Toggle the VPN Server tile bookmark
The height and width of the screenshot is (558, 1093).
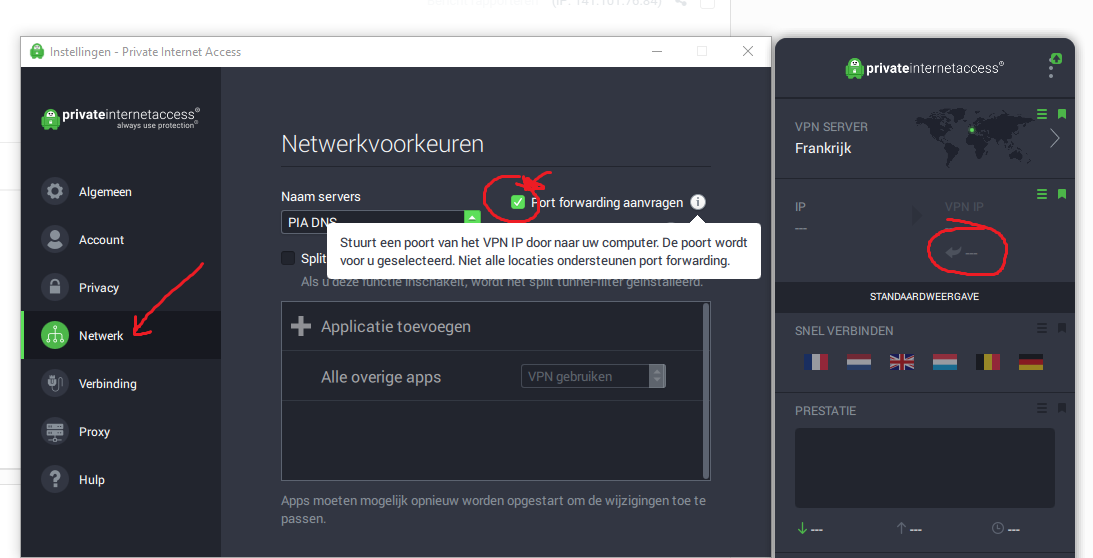pyautogui.click(x=1062, y=114)
